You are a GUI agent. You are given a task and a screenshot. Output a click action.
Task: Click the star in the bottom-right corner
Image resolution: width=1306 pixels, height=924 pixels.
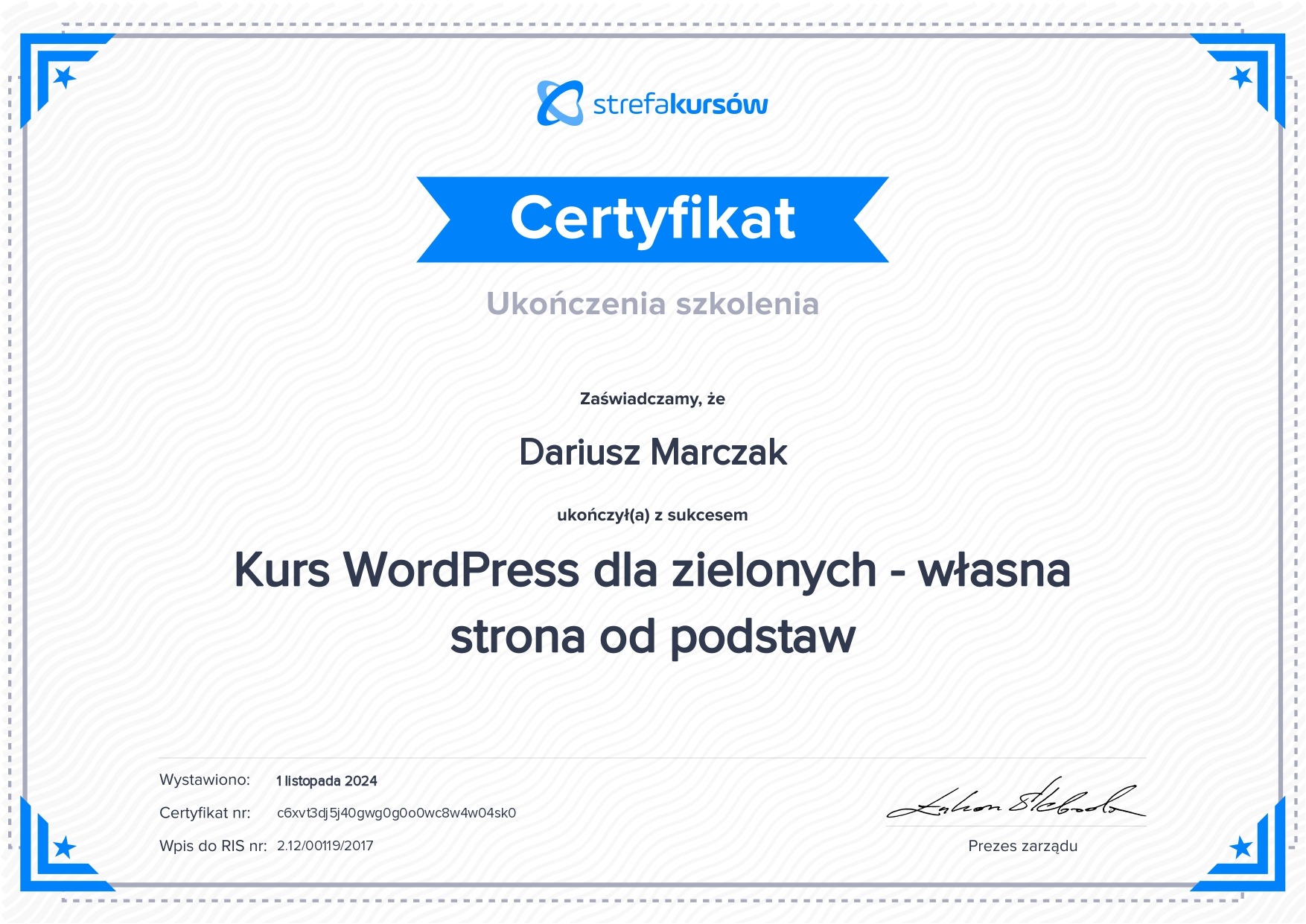(1240, 847)
